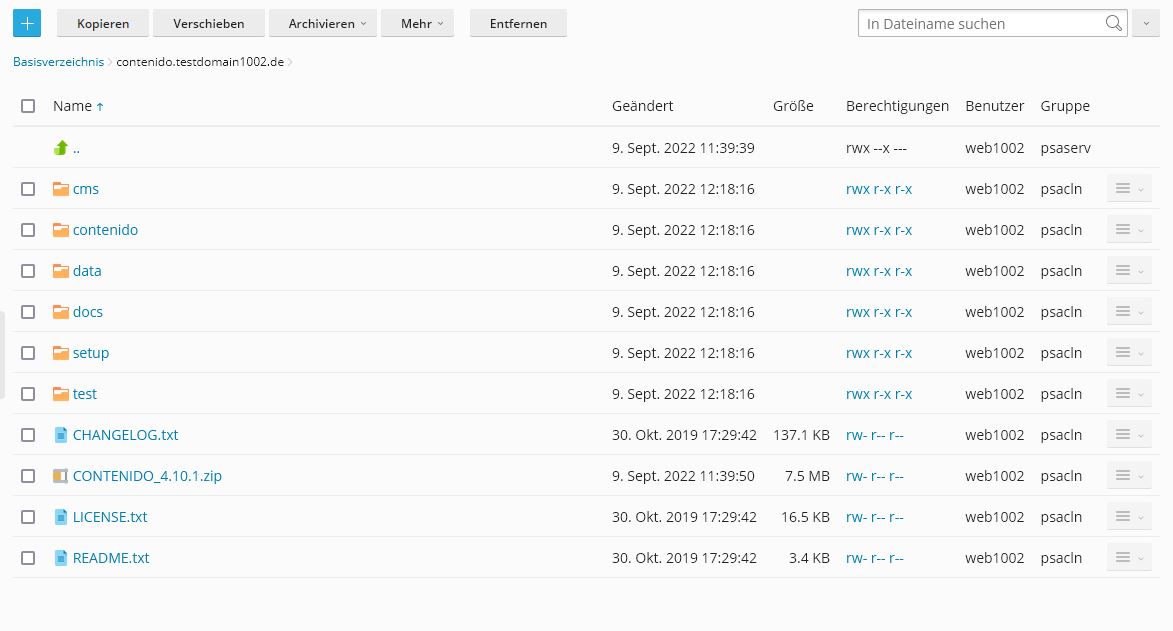Click the data folder icon

(x=61, y=271)
